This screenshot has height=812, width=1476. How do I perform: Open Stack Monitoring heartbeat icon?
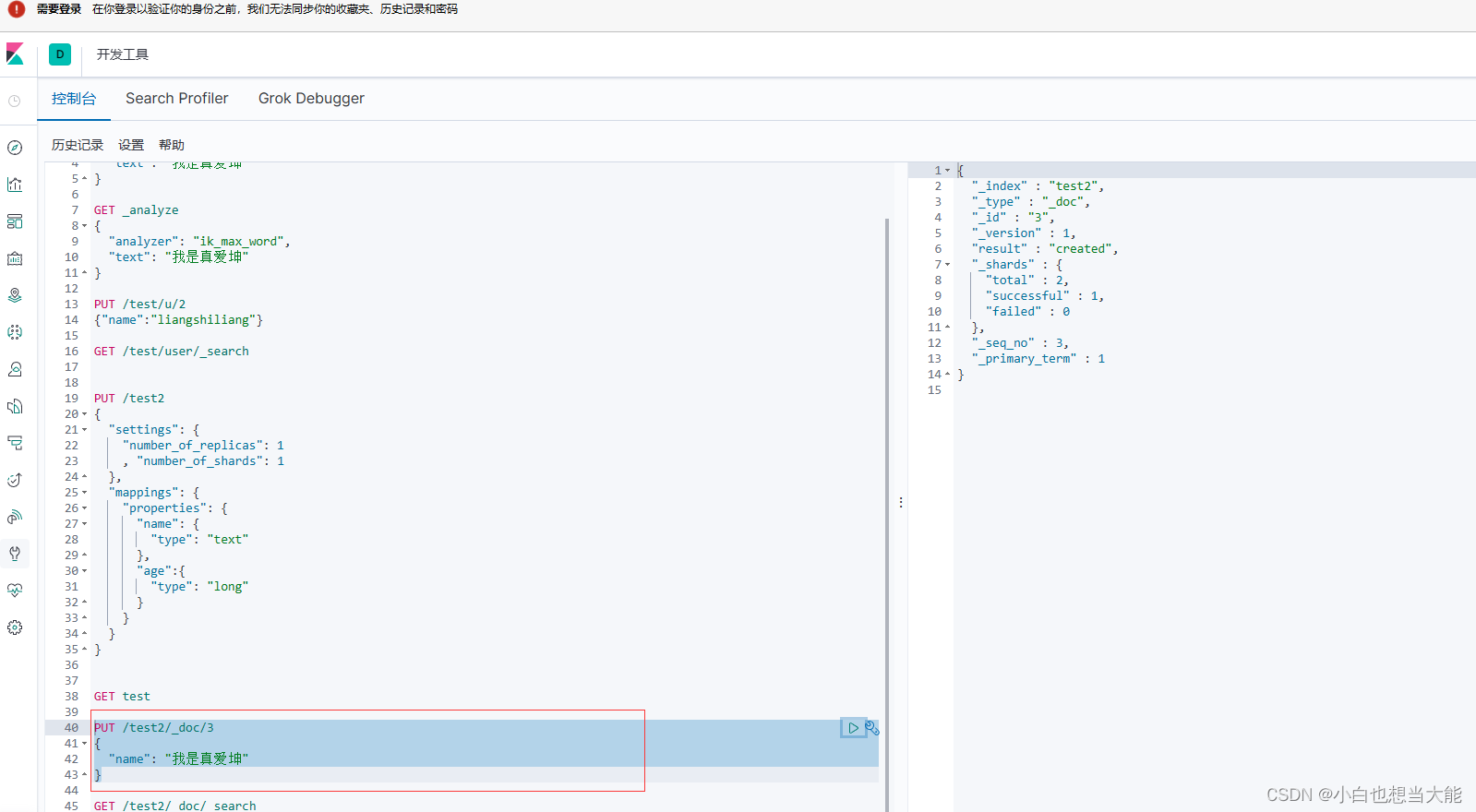pyautogui.click(x=15, y=591)
